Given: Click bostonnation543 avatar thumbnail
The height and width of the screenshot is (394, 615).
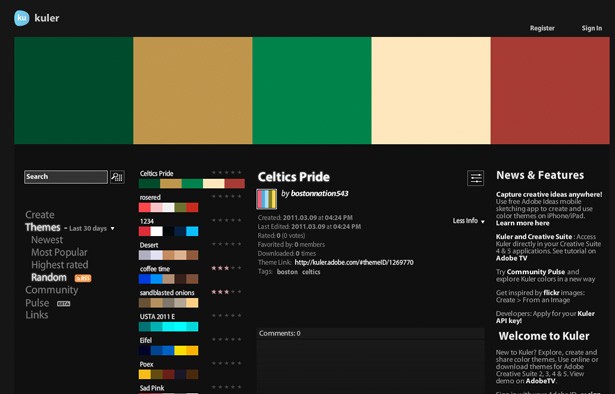Looking at the screenshot, I should [266, 199].
